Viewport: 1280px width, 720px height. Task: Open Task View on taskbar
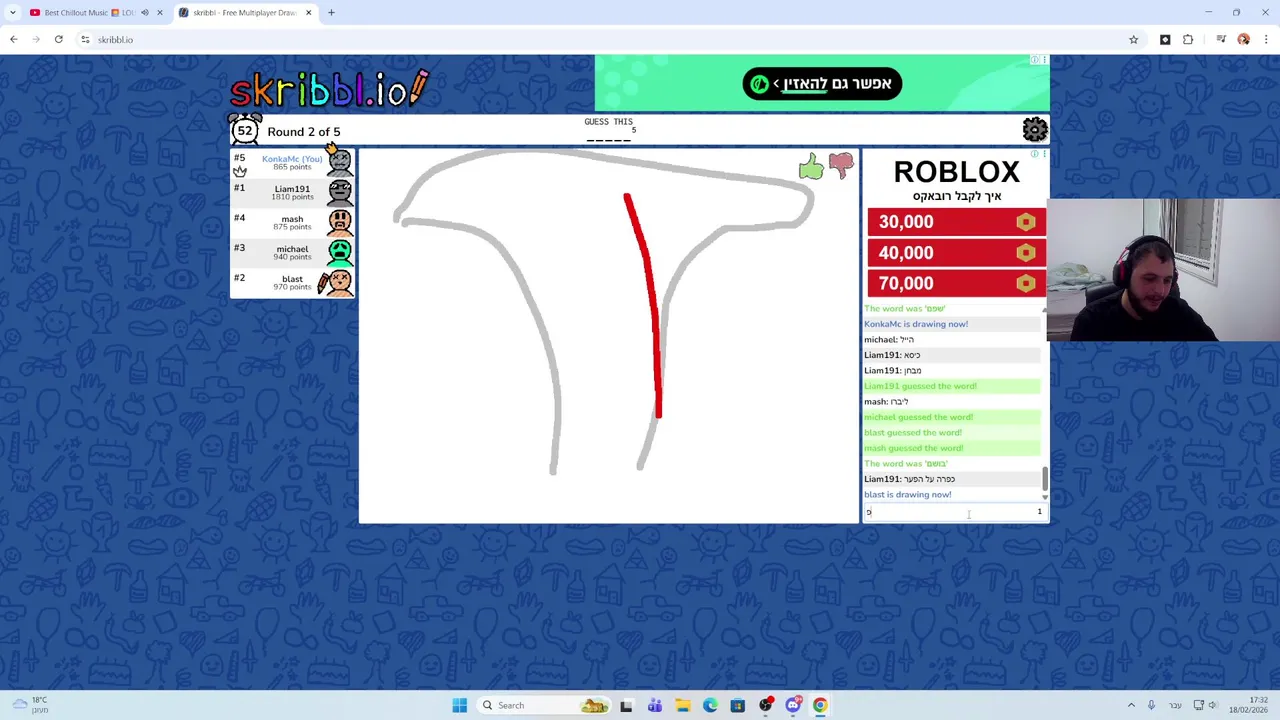[x=626, y=705]
